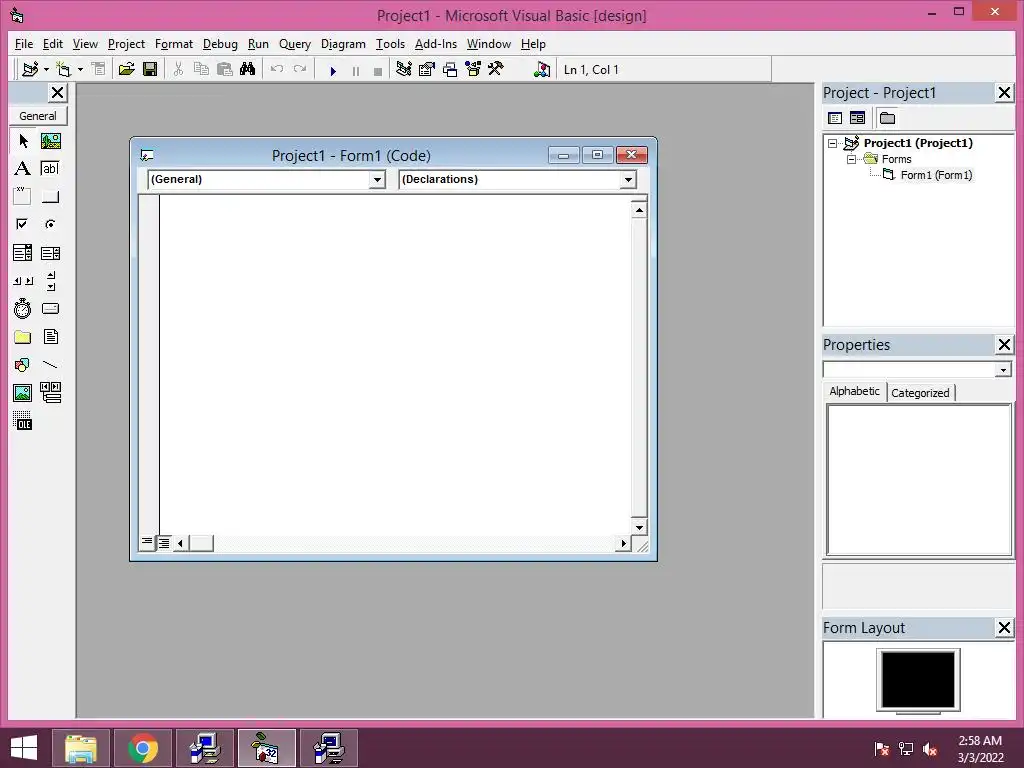Open the Tools menu
The image size is (1024, 768).
[x=390, y=44]
